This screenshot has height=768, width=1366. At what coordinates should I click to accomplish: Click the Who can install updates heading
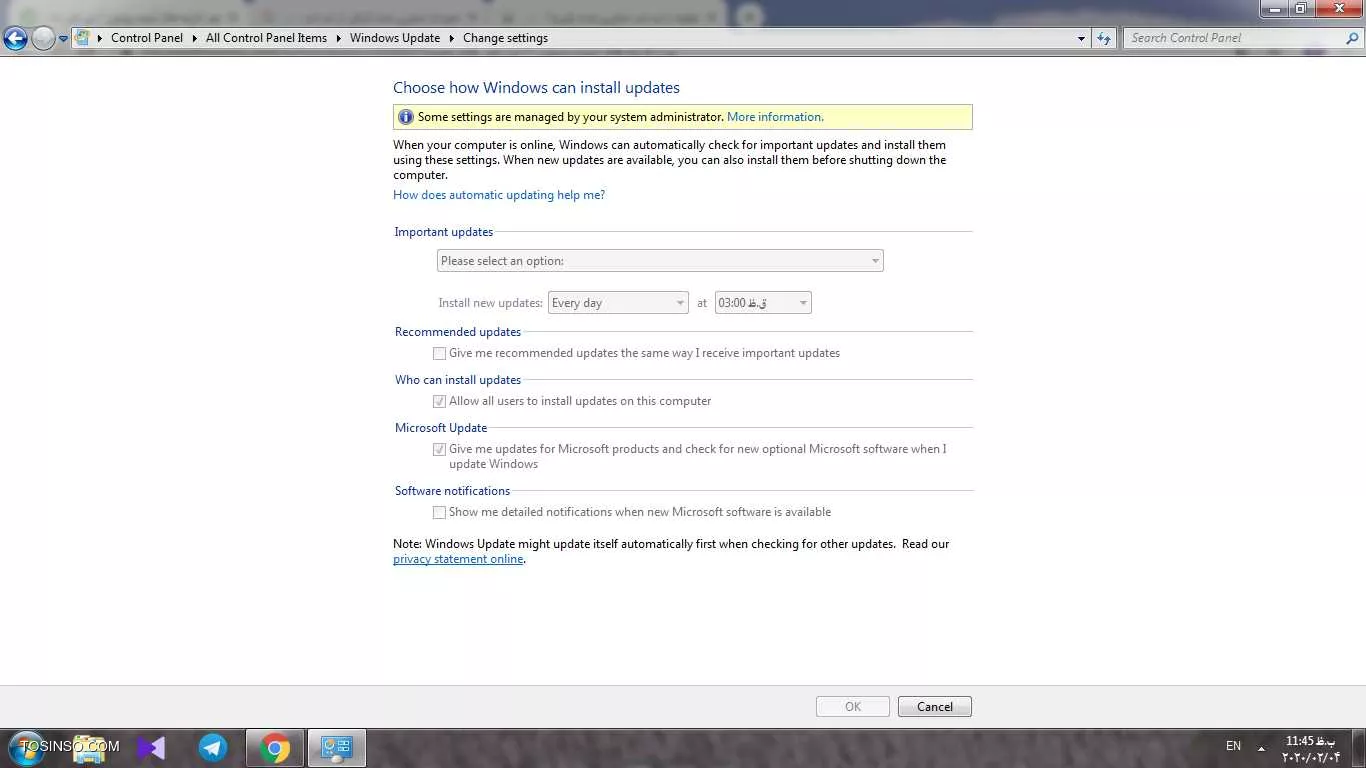click(458, 380)
